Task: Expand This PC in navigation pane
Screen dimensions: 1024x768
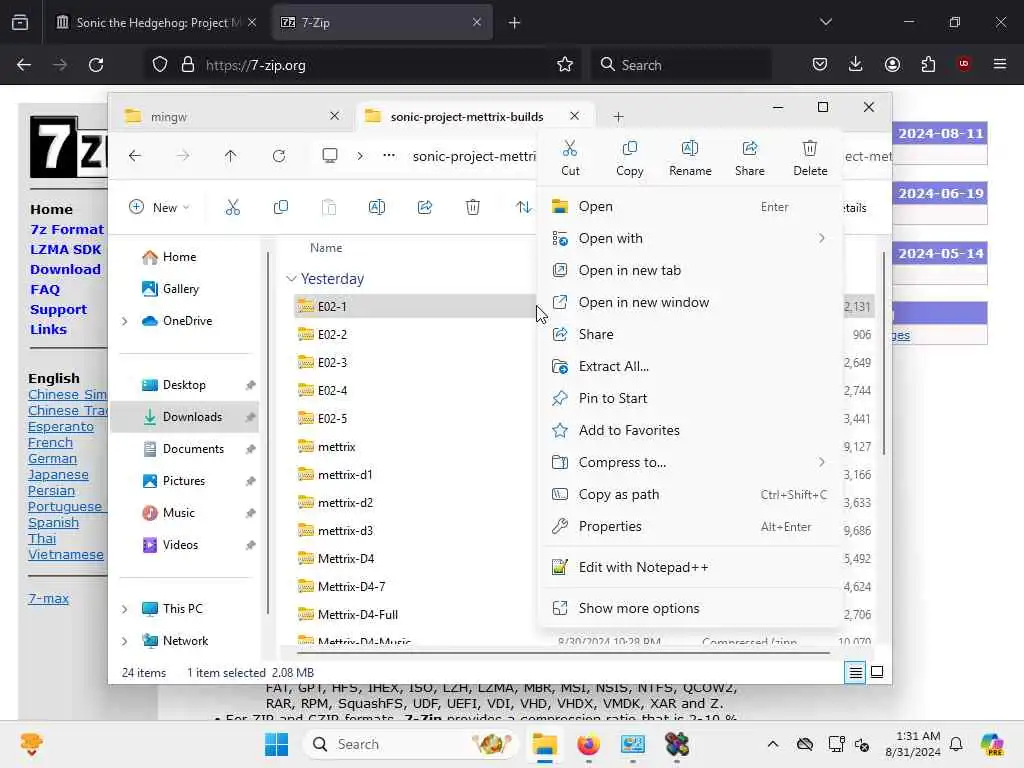Action: click(124, 609)
